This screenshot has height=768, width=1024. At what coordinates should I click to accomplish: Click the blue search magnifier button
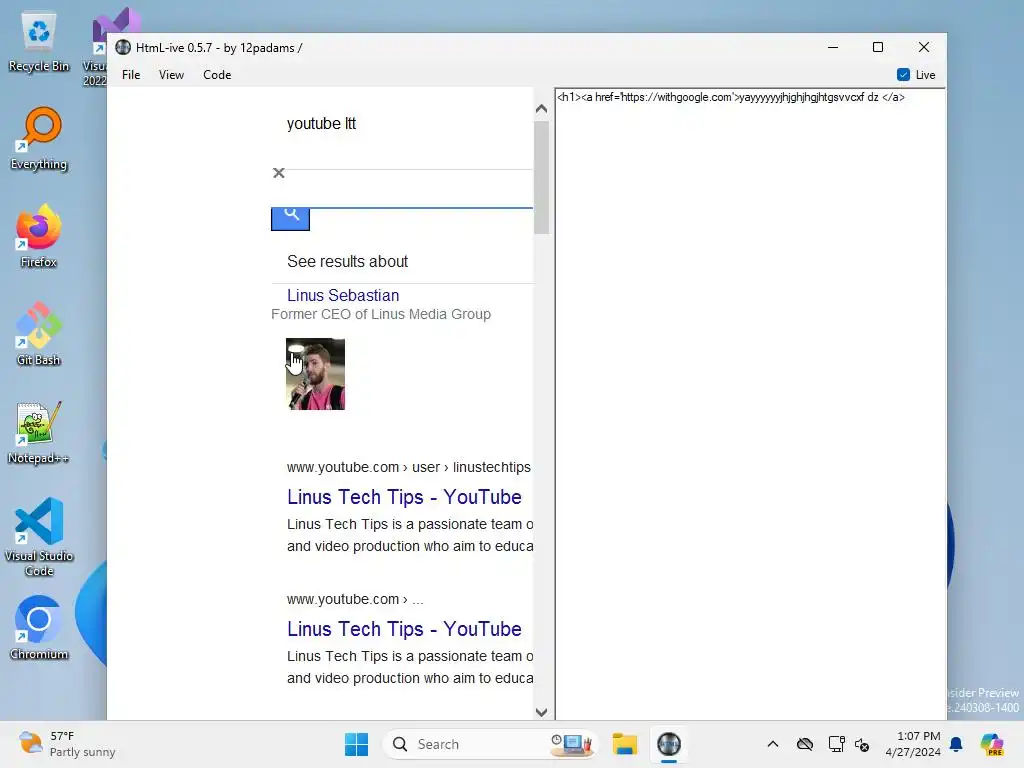[x=291, y=218]
